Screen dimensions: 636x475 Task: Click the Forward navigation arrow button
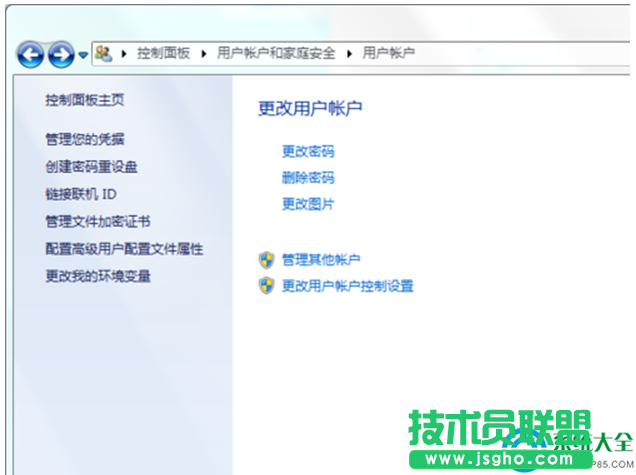click(61, 54)
